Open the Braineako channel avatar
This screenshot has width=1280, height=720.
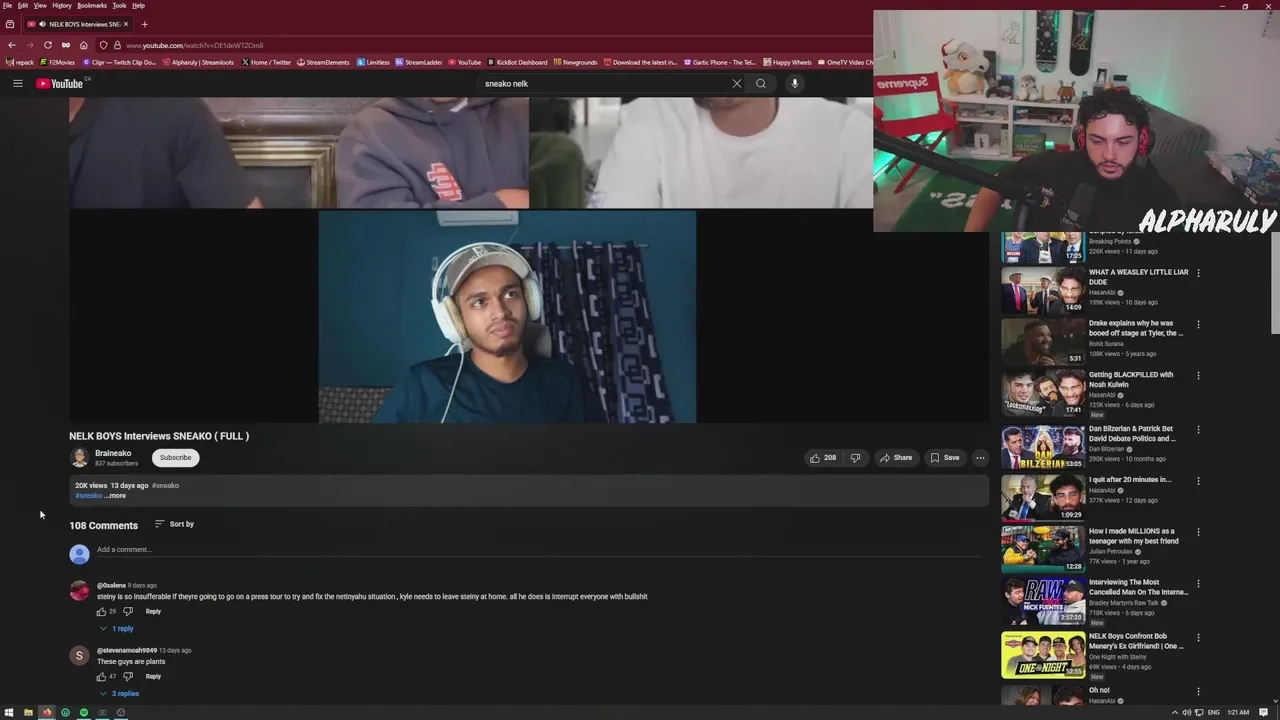click(x=79, y=458)
